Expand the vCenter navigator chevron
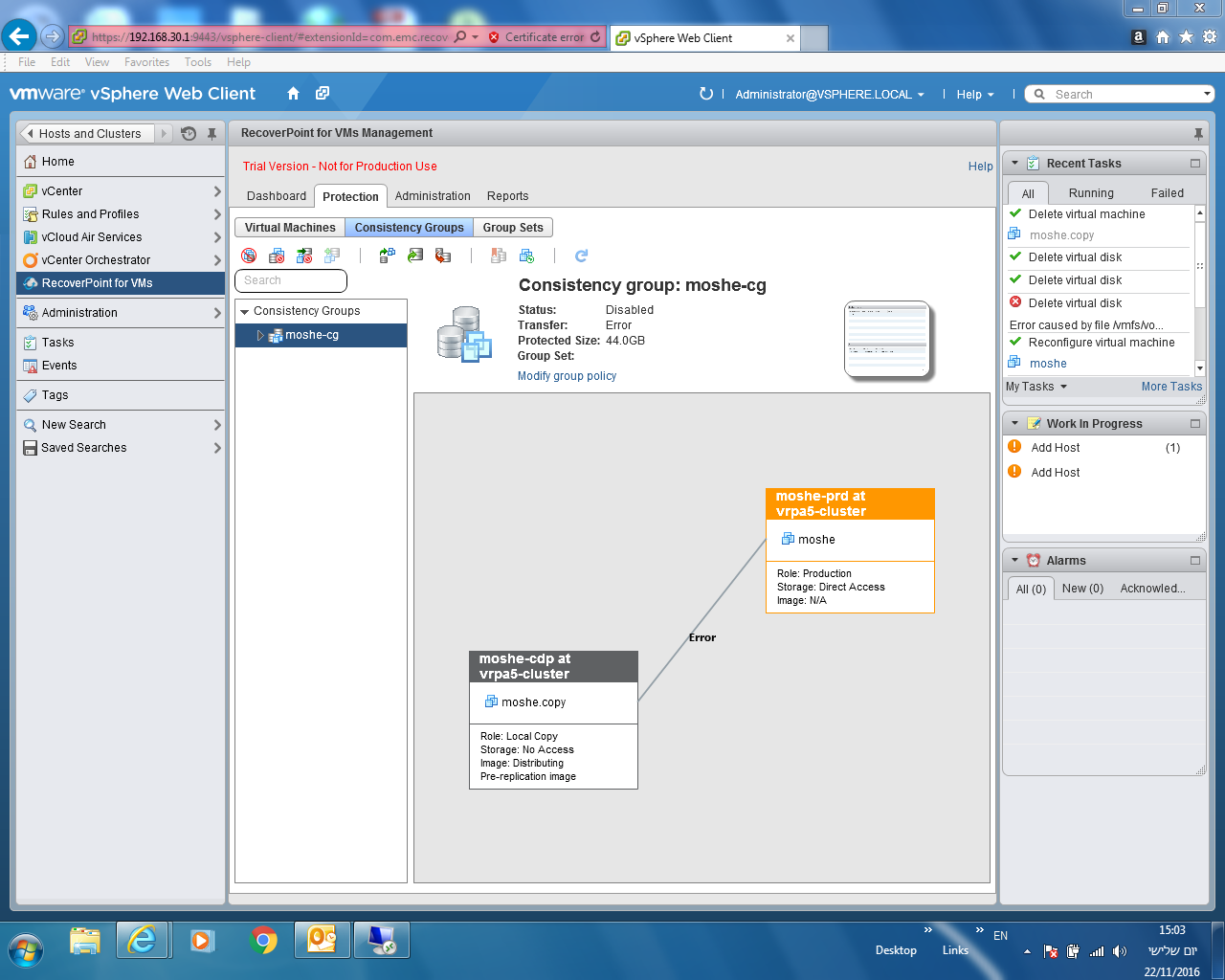The image size is (1225, 980). pos(217,191)
